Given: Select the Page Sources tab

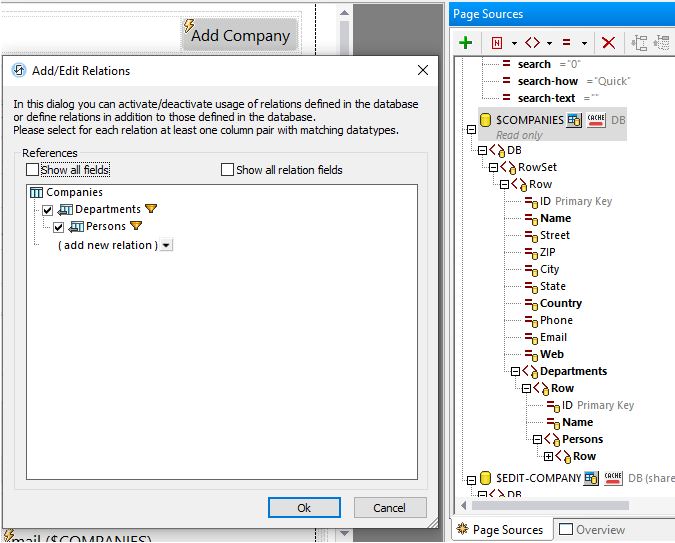Looking at the screenshot, I should pos(500,530).
